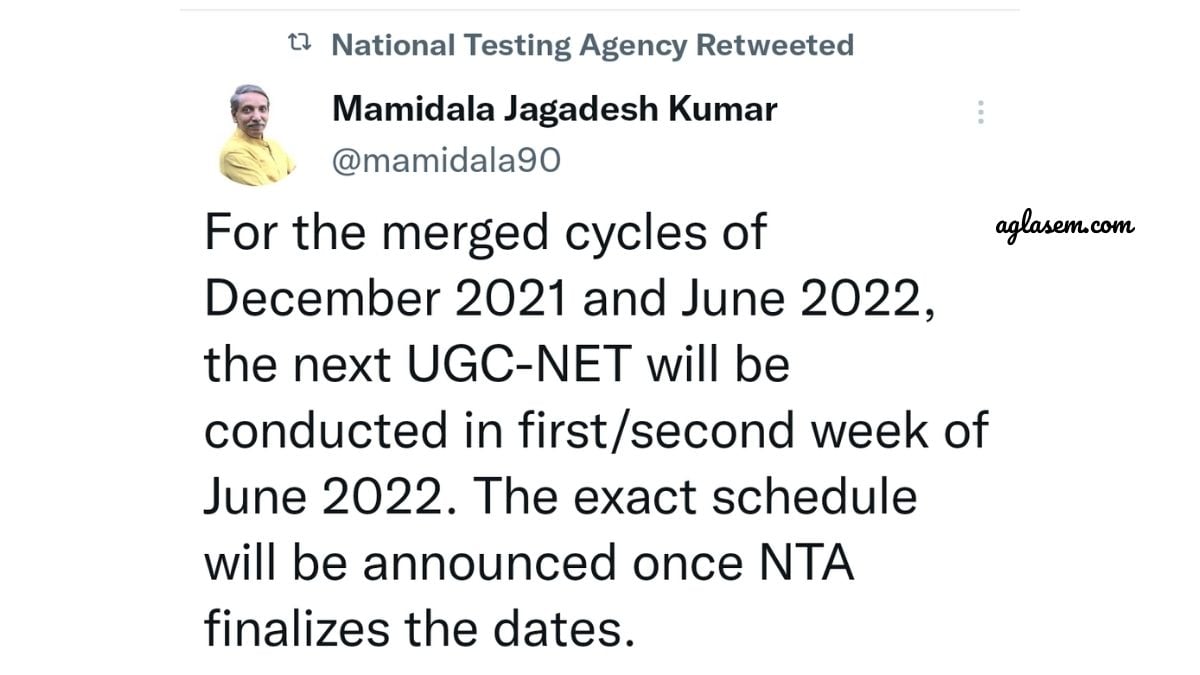Click the word "conducted" in the tweet
The height and width of the screenshot is (675, 1200).
pos(326,431)
